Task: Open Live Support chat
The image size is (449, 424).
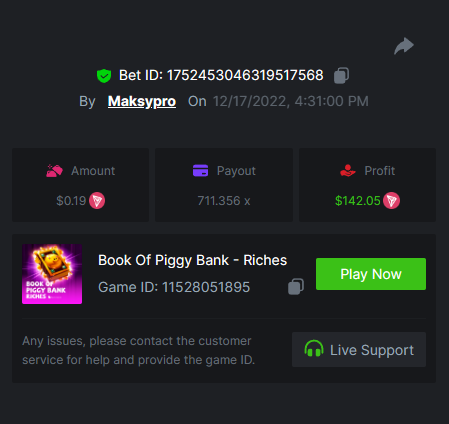Action: [359, 350]
